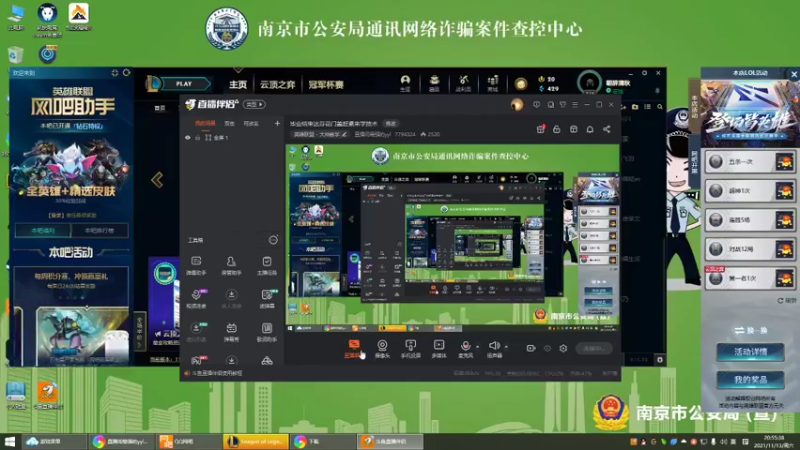Open the 活动详情 activity details button
The width and height of the screenshot is (800, 450).
pyautogui.click(x=750, y=352)
